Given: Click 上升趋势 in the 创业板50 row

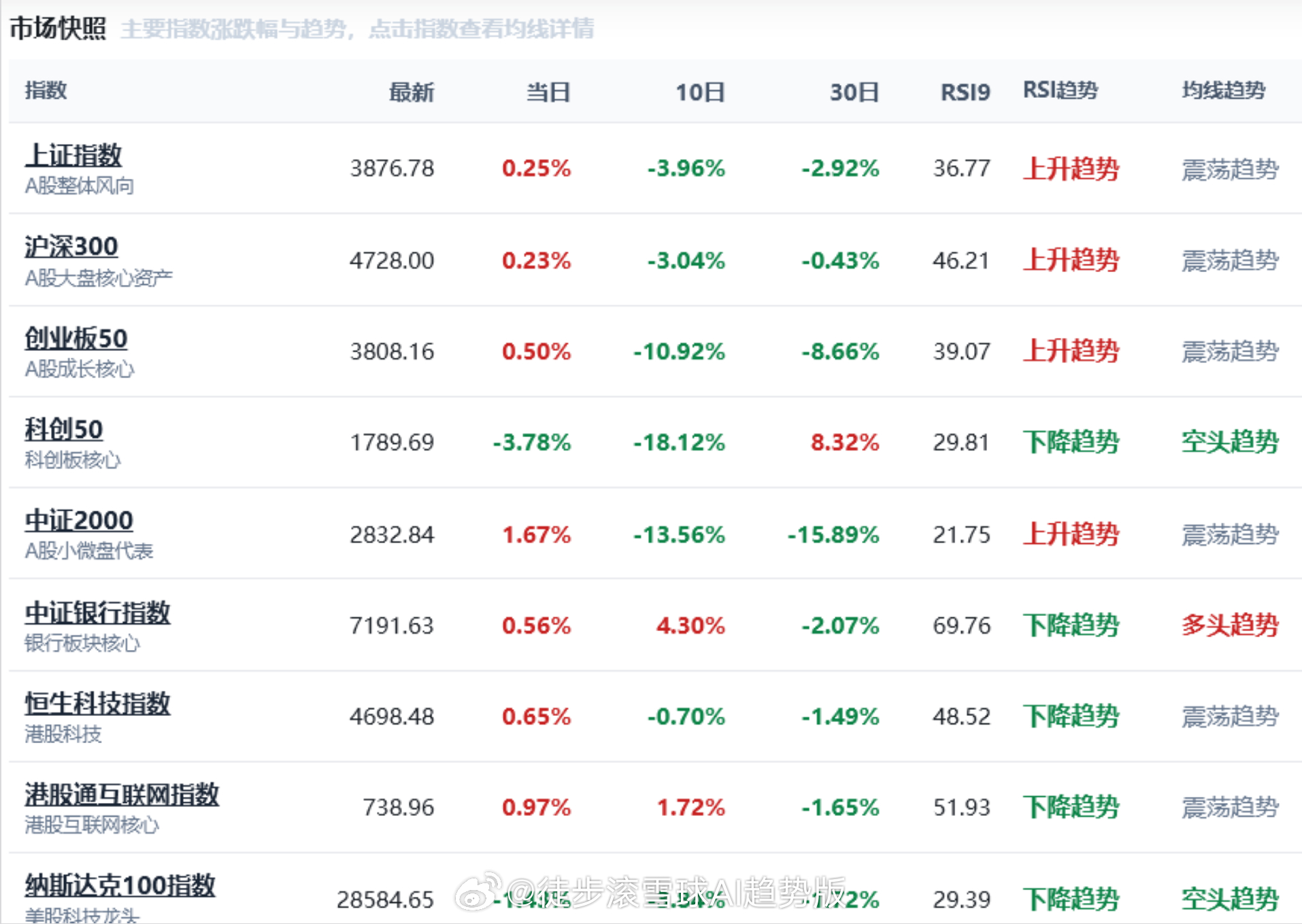Looking at the screenshot, I should coord(1071,352).
